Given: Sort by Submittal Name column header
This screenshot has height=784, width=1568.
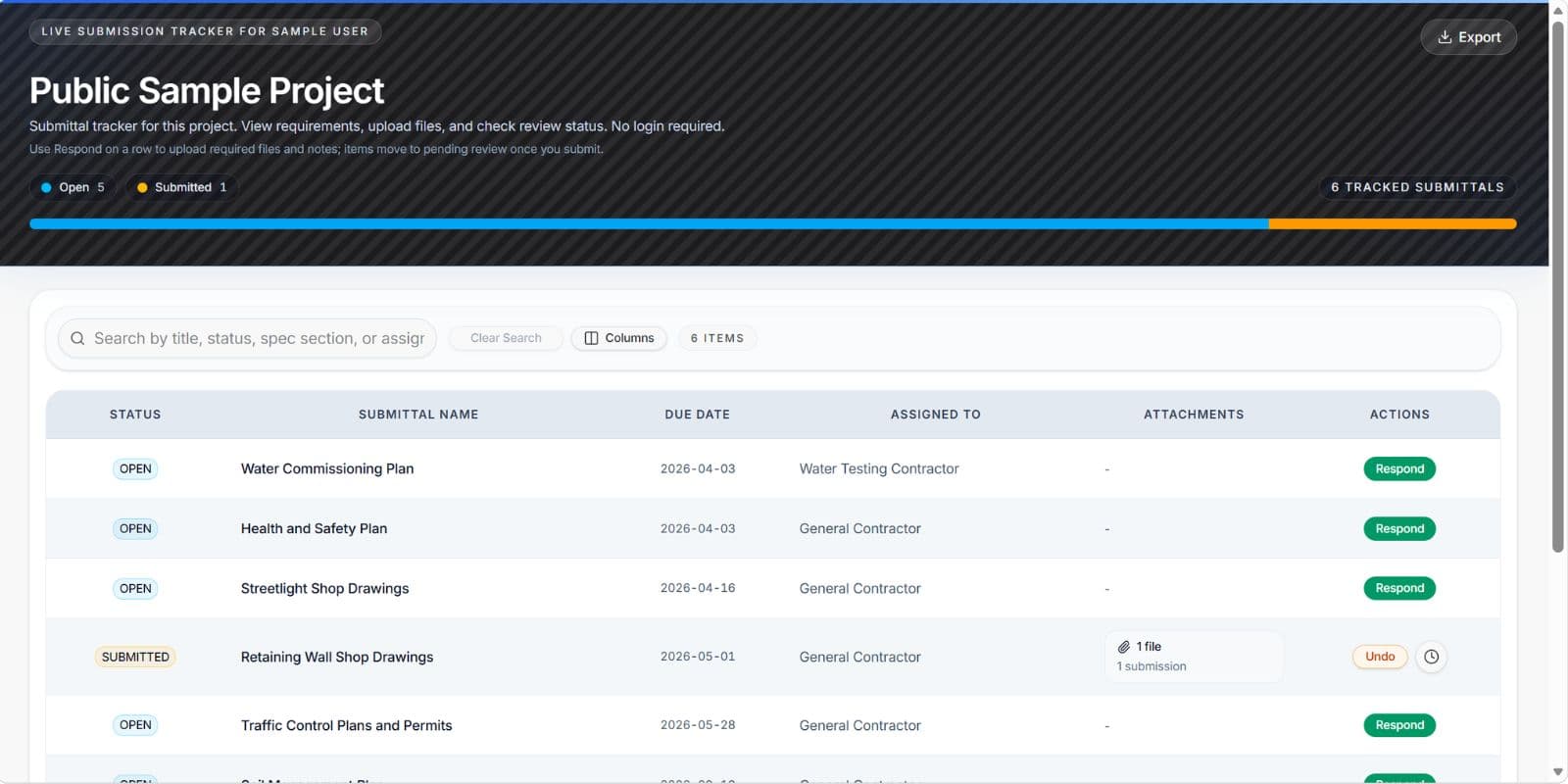Looking at the screenshot, I should click(x=418, y=415).
